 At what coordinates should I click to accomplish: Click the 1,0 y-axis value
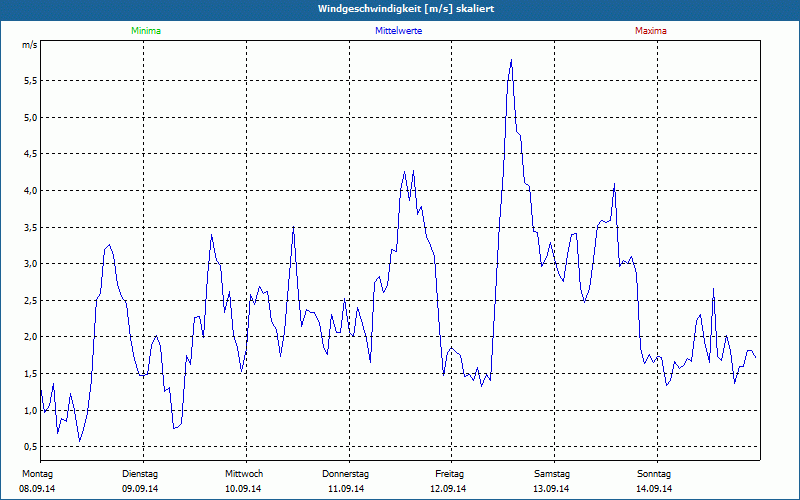tap(31, 410)
